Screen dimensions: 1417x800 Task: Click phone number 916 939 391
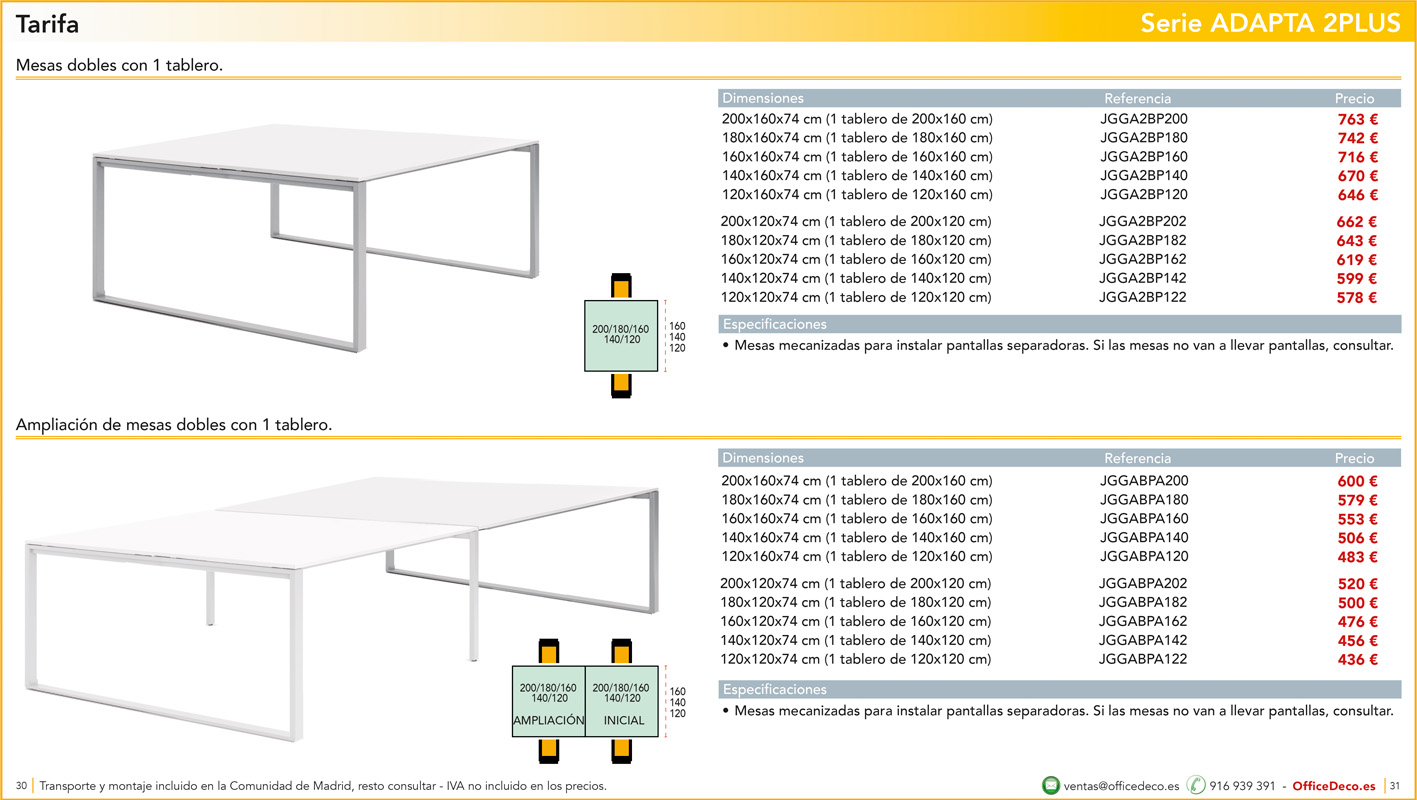[1242, 786]
